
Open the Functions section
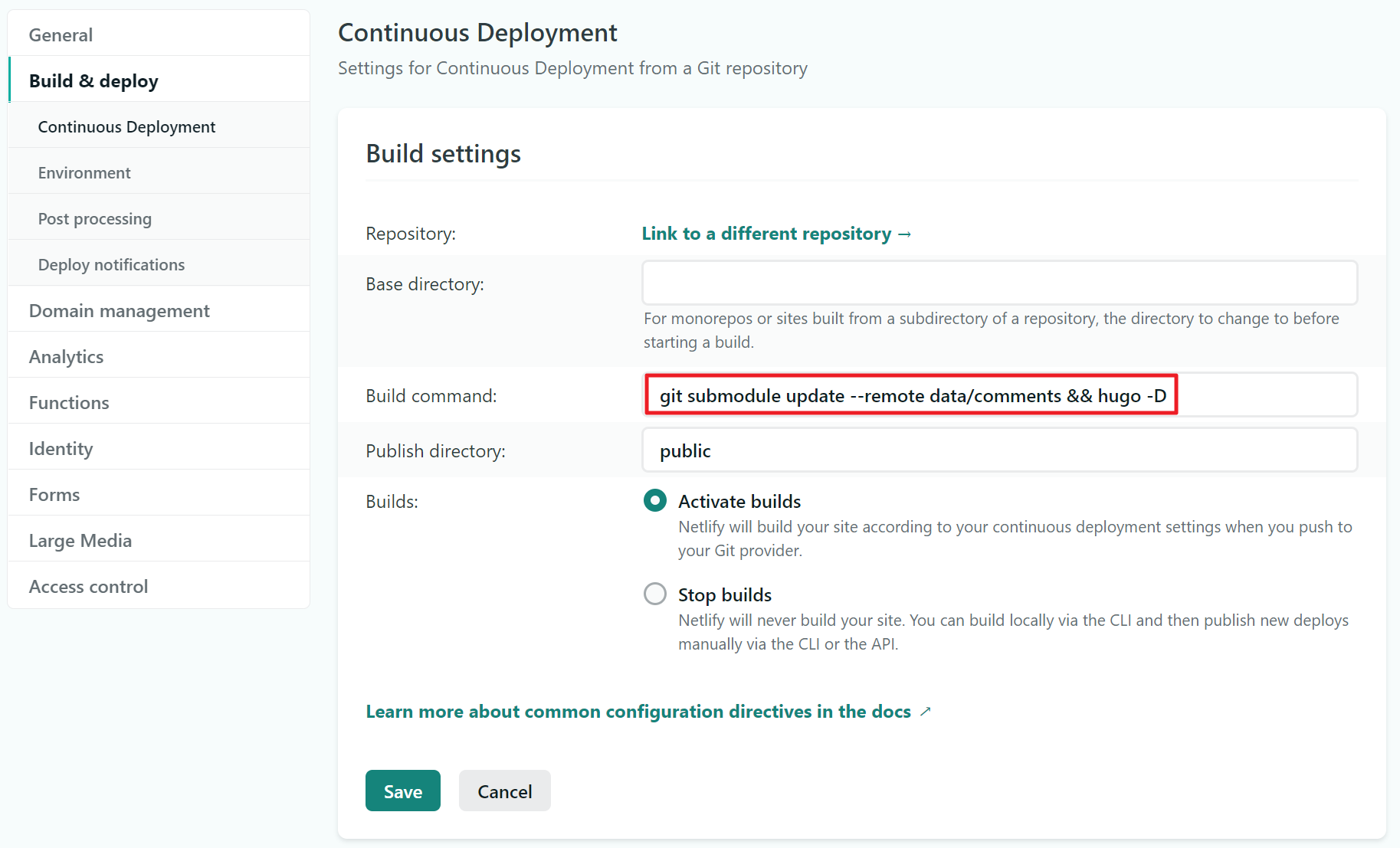click(x=159, y=402)
